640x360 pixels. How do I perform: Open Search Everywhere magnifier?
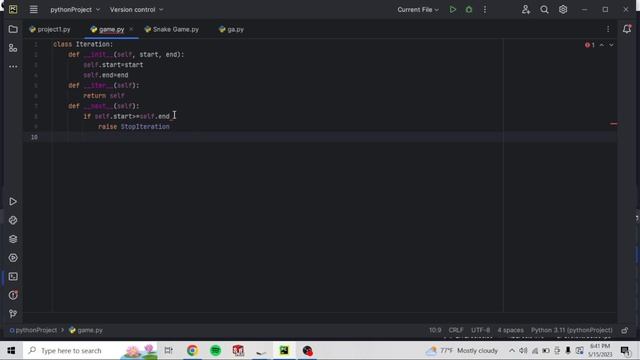544,9
